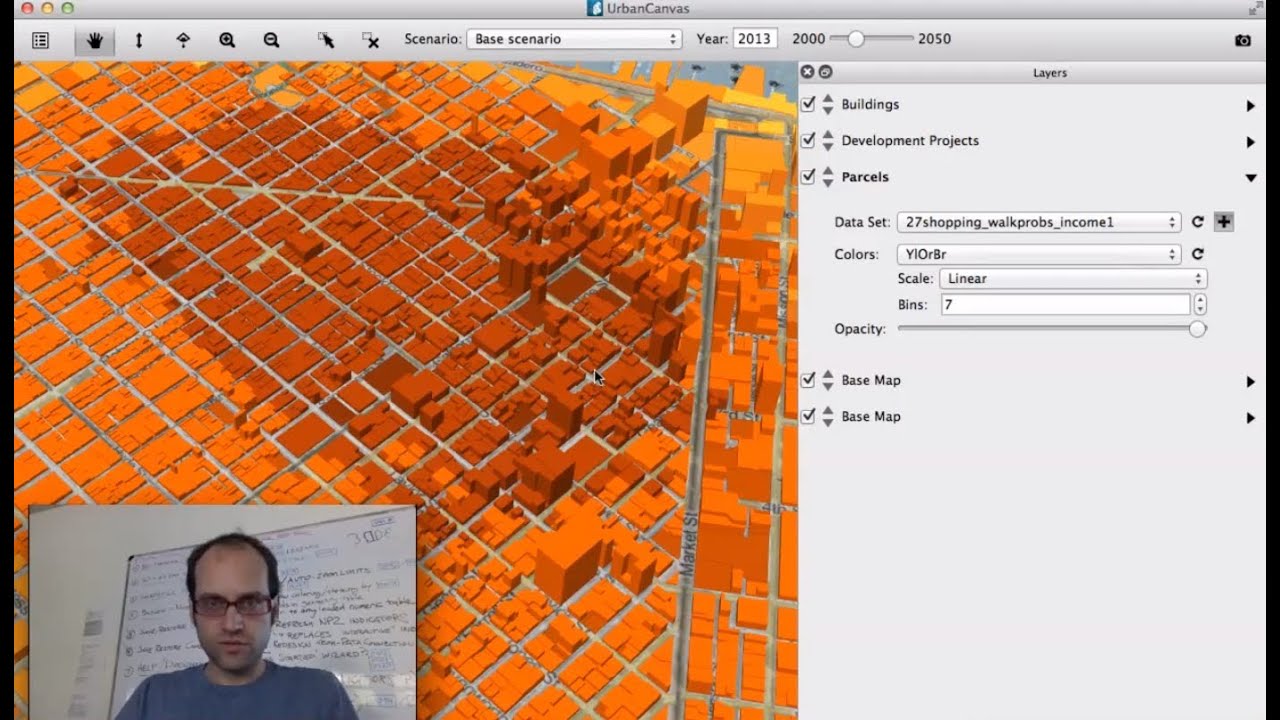Toggle the Development Projects layer checkbox

click(x=808, y=140)
